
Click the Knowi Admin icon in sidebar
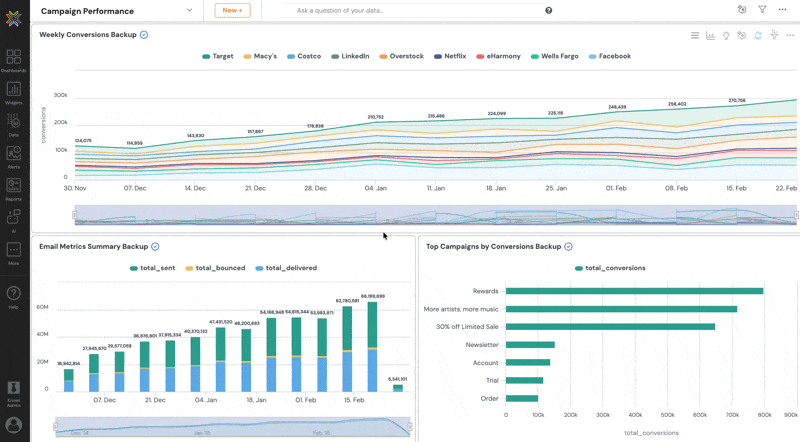(14, 394)
